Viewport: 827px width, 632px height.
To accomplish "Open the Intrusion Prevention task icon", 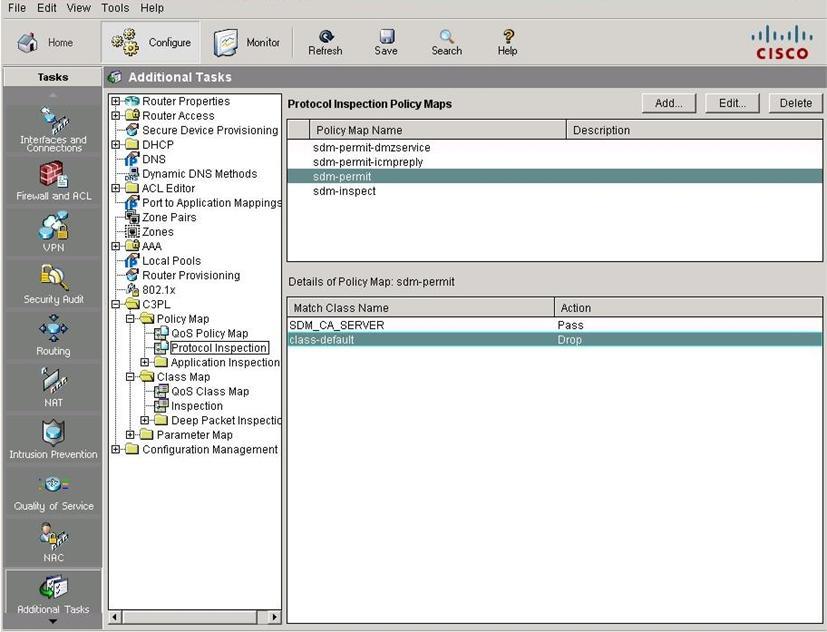I will tap(53, 433).
